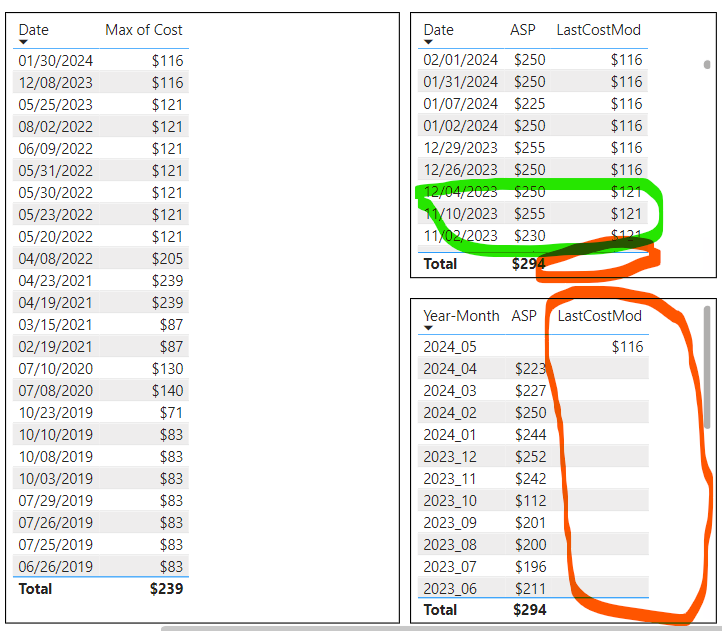Click the 05/23/2022 date row
Screen dimensions: 722x631
pyautogui.click(x=101, y=215)
